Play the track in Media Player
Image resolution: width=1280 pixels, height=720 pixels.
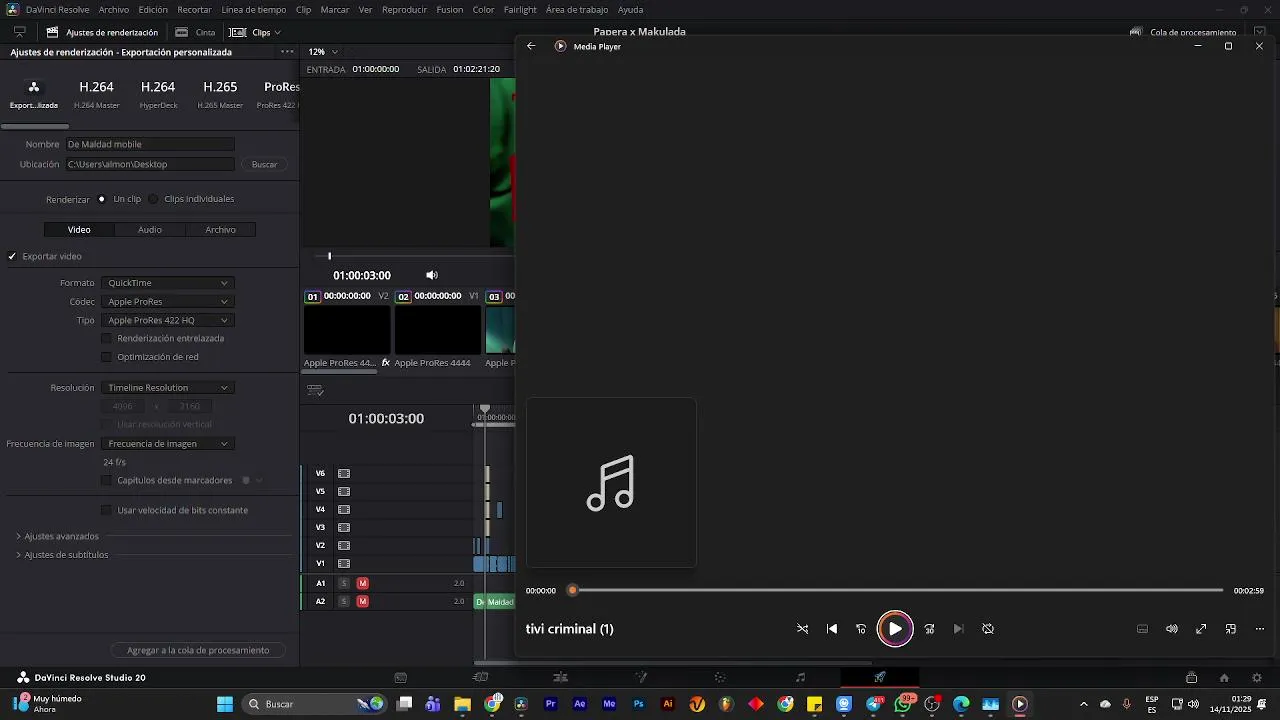pyautogui.click(x=895, y=629)
